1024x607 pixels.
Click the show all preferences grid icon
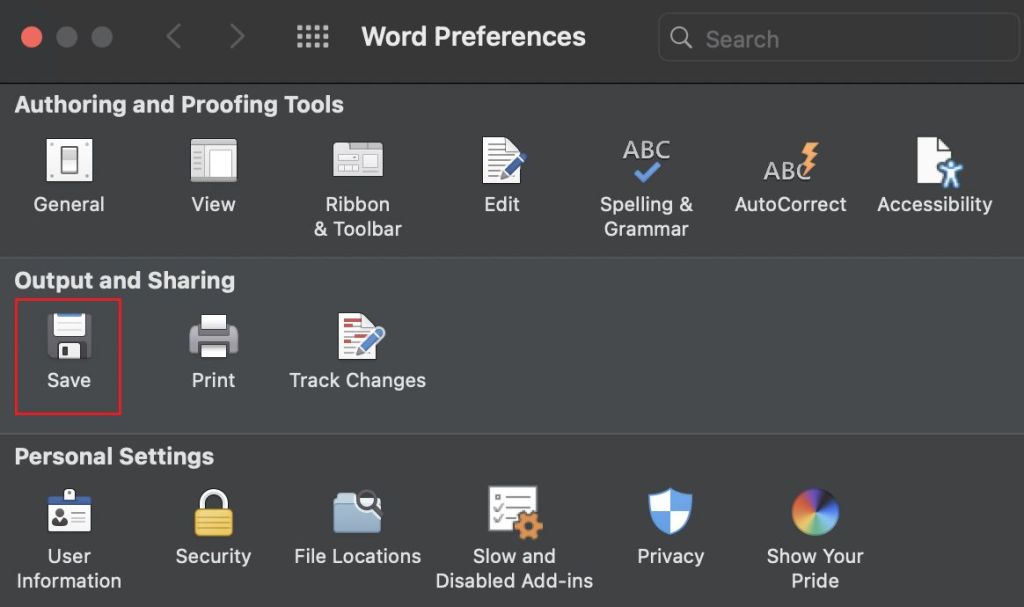(312, 36)
